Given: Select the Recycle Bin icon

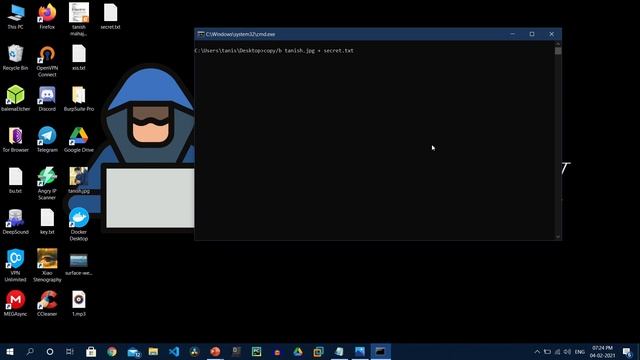Looking at the screenshot, I should point(16,58).
